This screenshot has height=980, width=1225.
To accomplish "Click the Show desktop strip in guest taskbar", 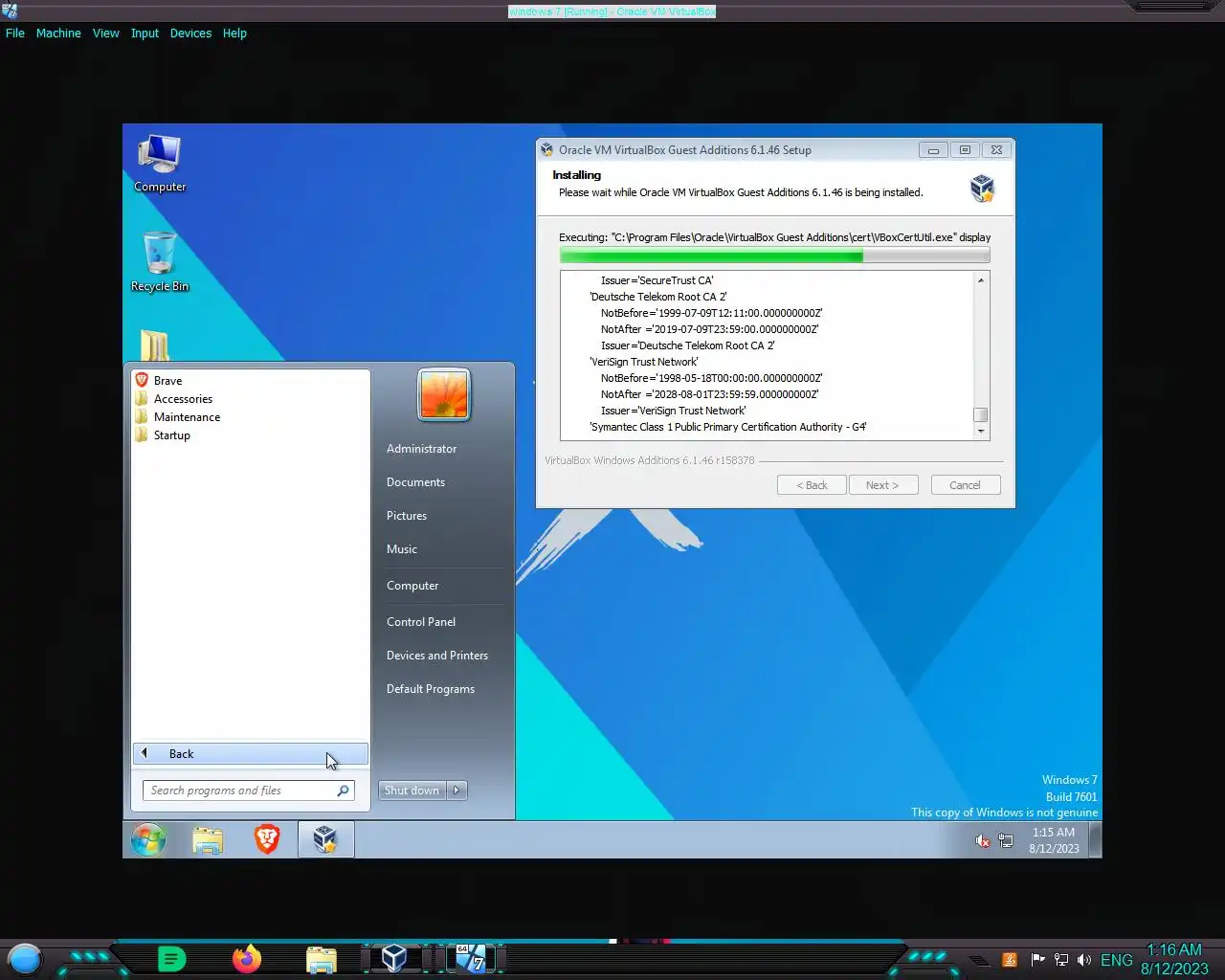I will pos(1095,840).
